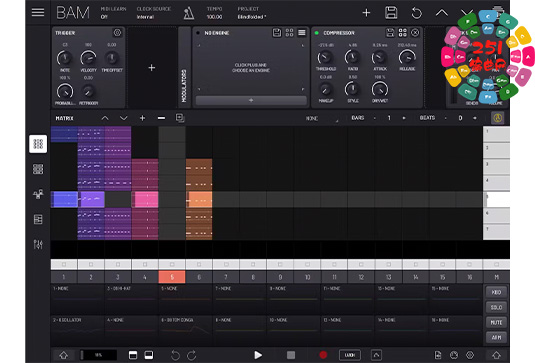The image size is (535, 363).
Task: Start playback with the play button
Action: 258,355
